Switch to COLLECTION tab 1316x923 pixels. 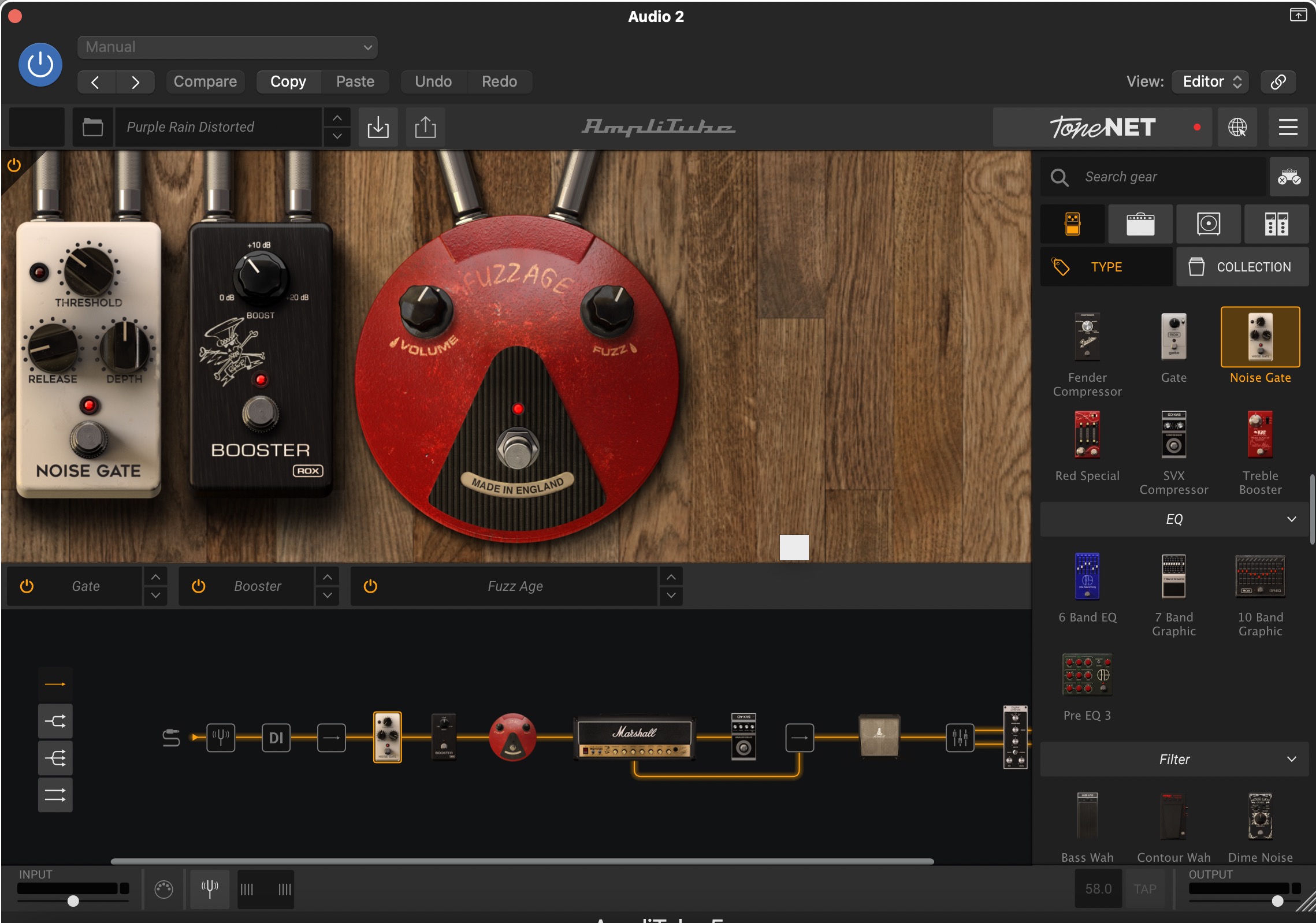click(1243, 267)
